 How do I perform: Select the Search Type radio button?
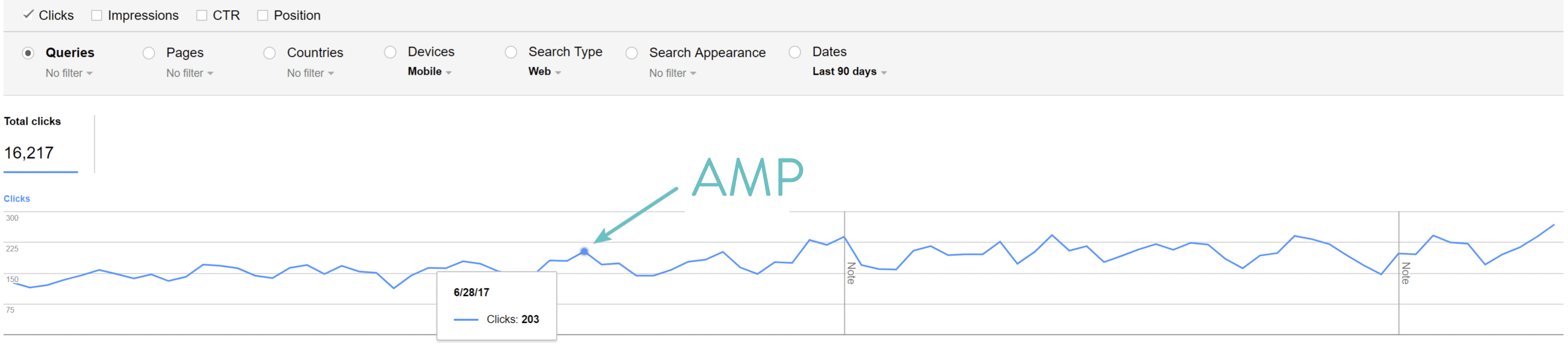coord(511,53)
